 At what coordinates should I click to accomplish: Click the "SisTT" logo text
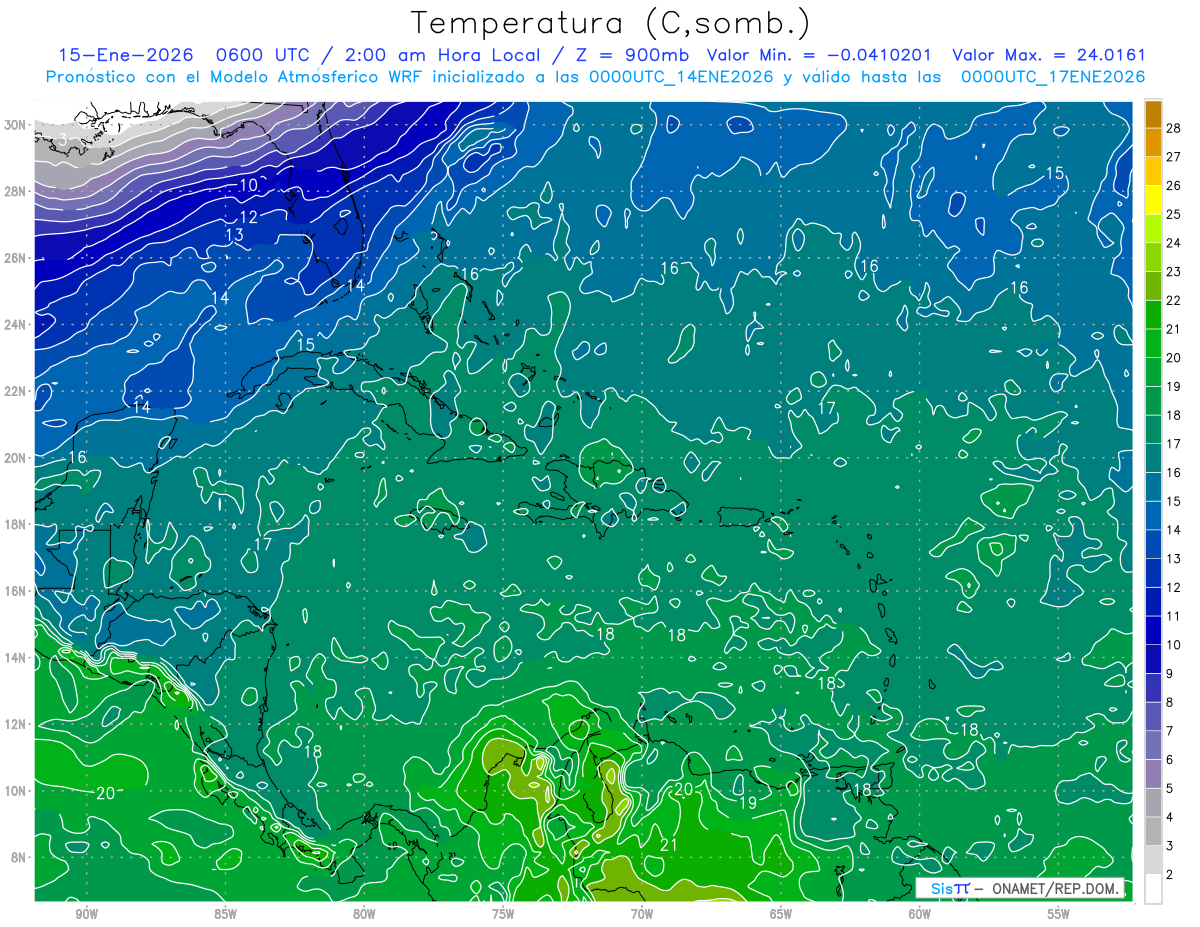pyautogui.click(x=949, y=888)
